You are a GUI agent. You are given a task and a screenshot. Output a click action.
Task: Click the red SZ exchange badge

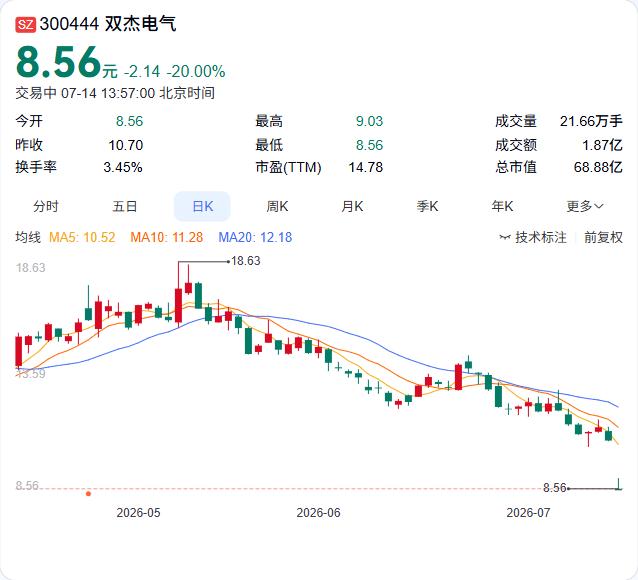[x=26, y=24]
